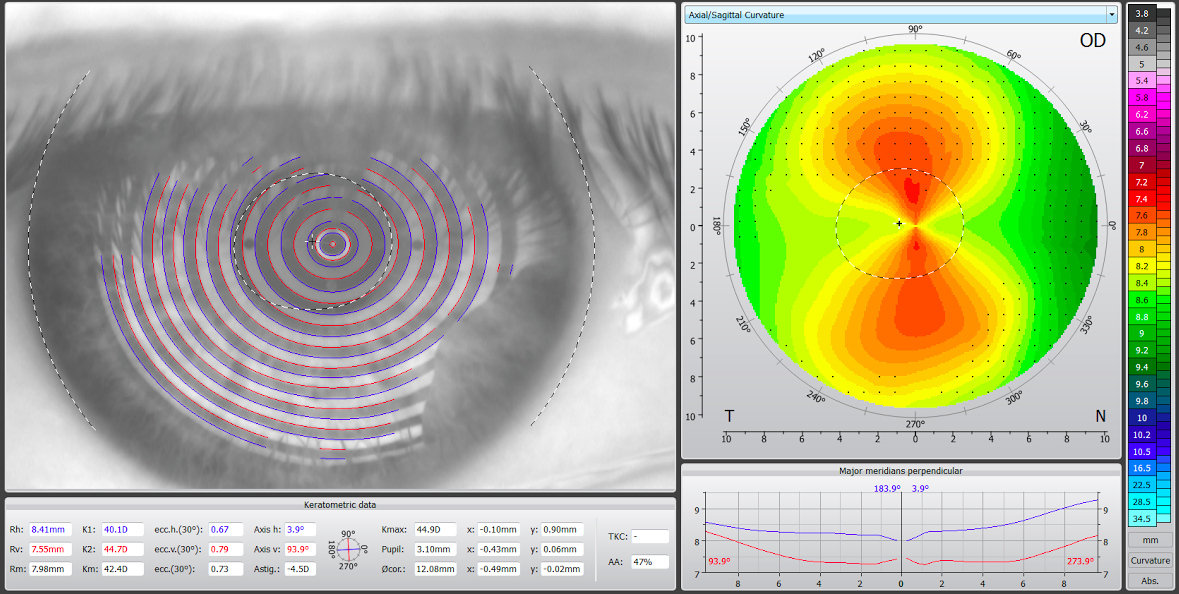Click the Keratometric data panel title
Image resolution: width=1179 pixels, height=594 pixels.
340,505
